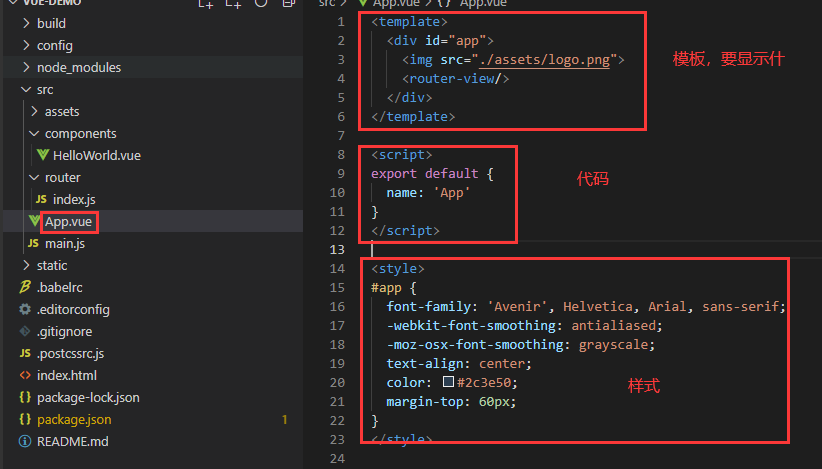Screen dimensions: 822x469
Task: Click the gear icon beside .editorconfig
Action: click(25, 309)
